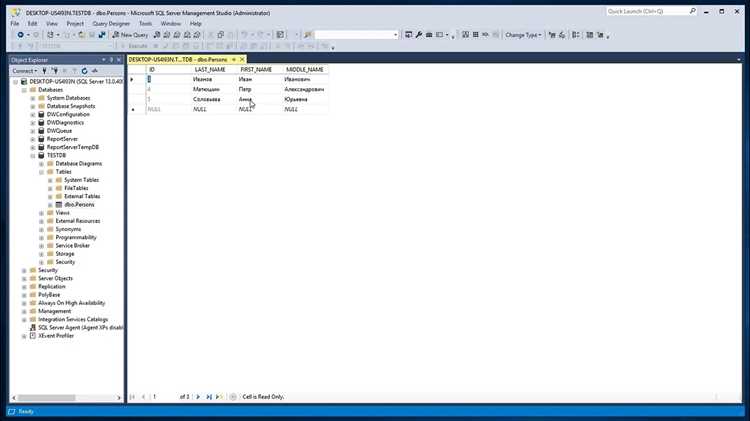This screenshot has width=750, height=421.
Task: Go to new row navigation icon
Action: (219, 397)
